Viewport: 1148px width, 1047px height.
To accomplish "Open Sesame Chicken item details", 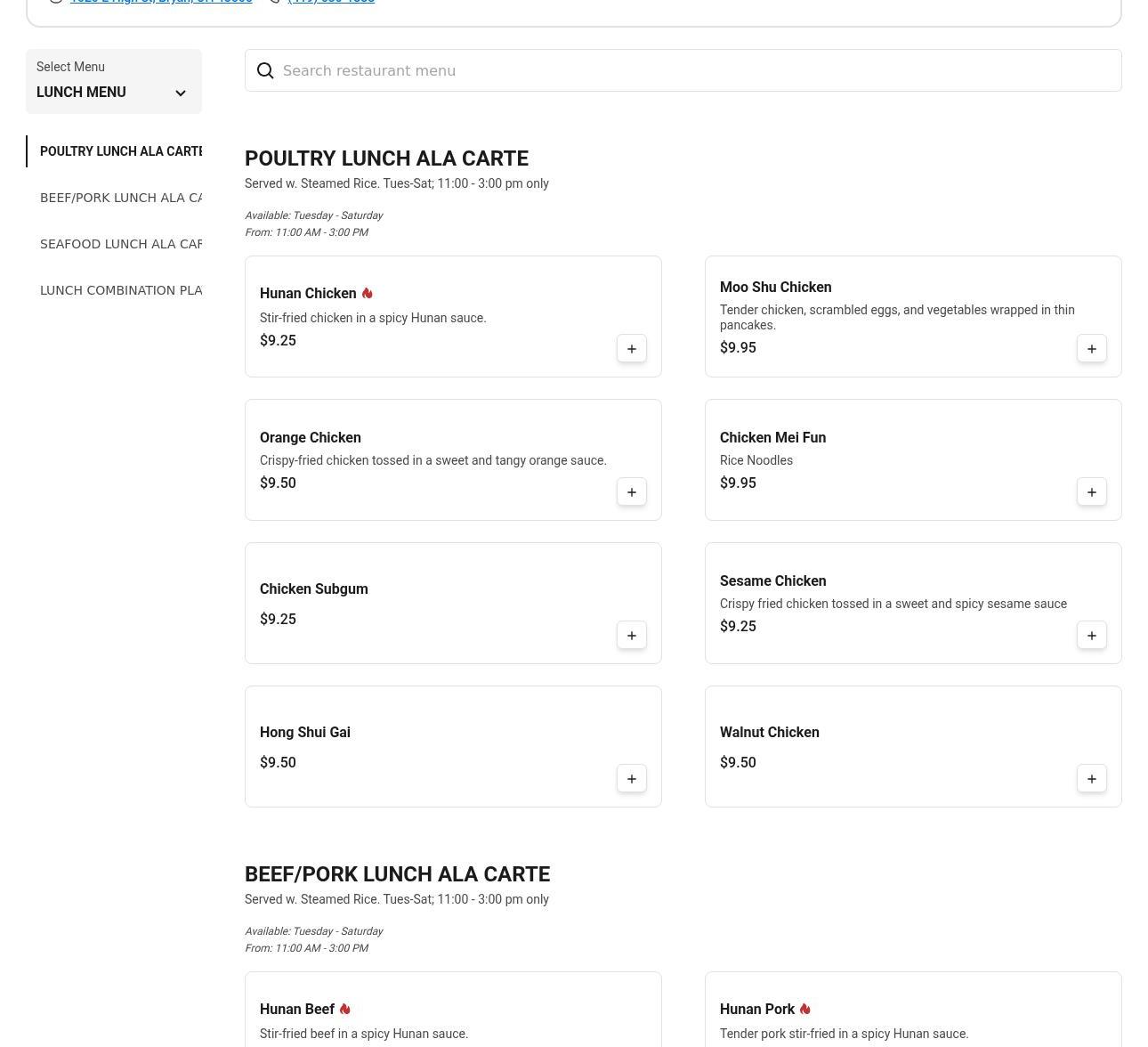I will (x=772, y=581).
